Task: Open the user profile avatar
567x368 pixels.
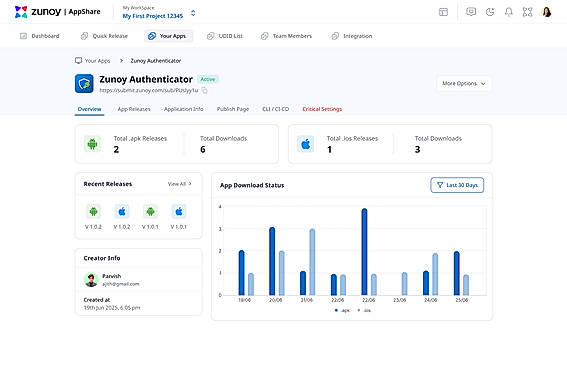Action: coord(547,12)
